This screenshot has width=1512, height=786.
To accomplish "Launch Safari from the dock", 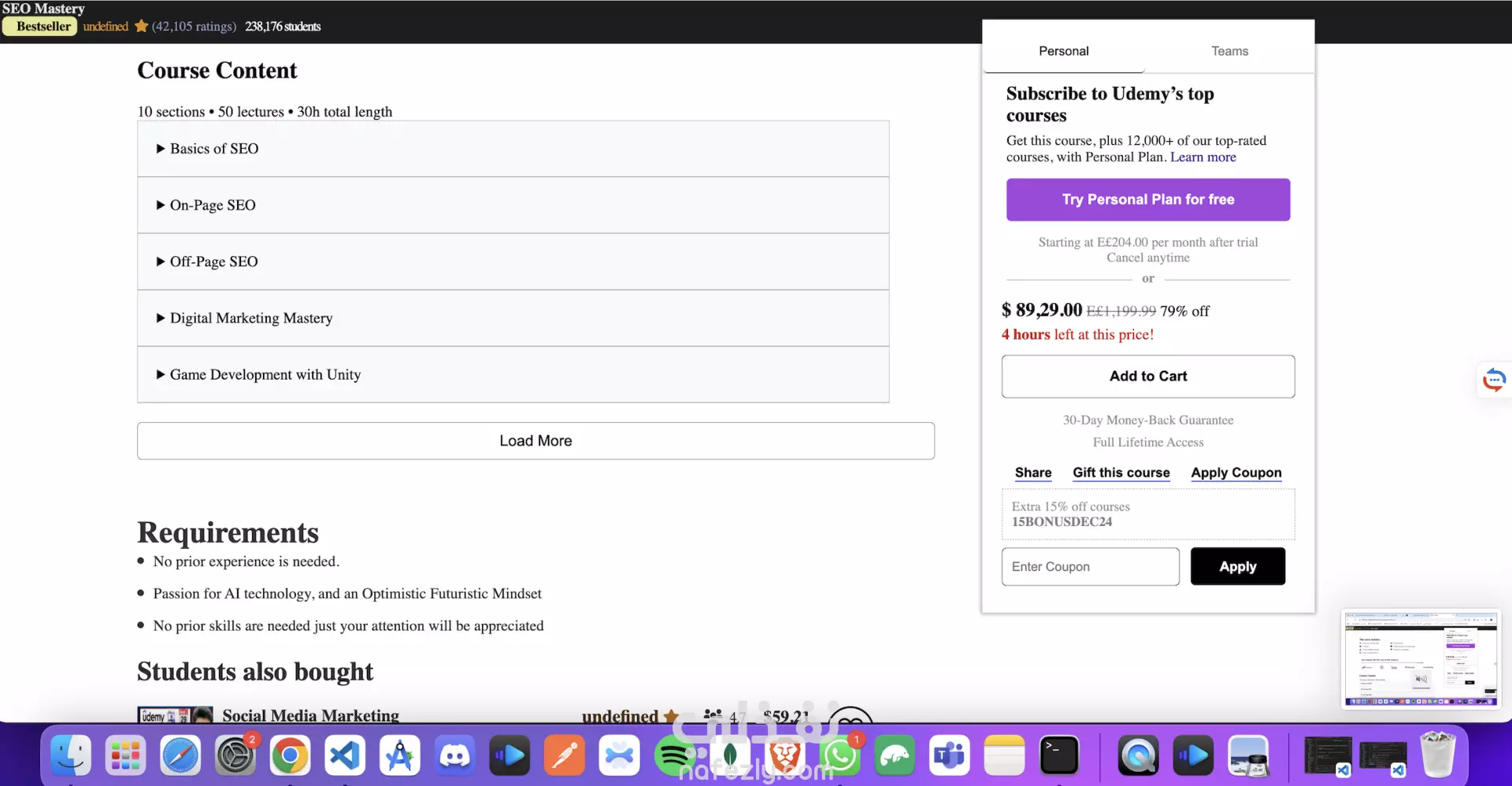I will tap(180, 755).
